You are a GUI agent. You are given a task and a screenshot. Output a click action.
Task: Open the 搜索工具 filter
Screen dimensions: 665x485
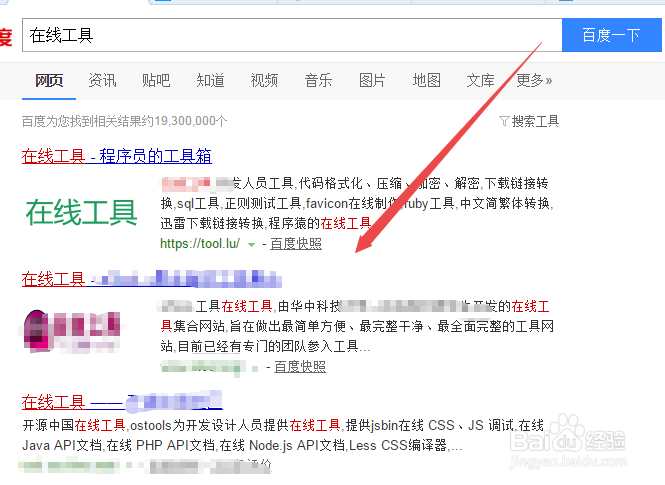point(529,122)
